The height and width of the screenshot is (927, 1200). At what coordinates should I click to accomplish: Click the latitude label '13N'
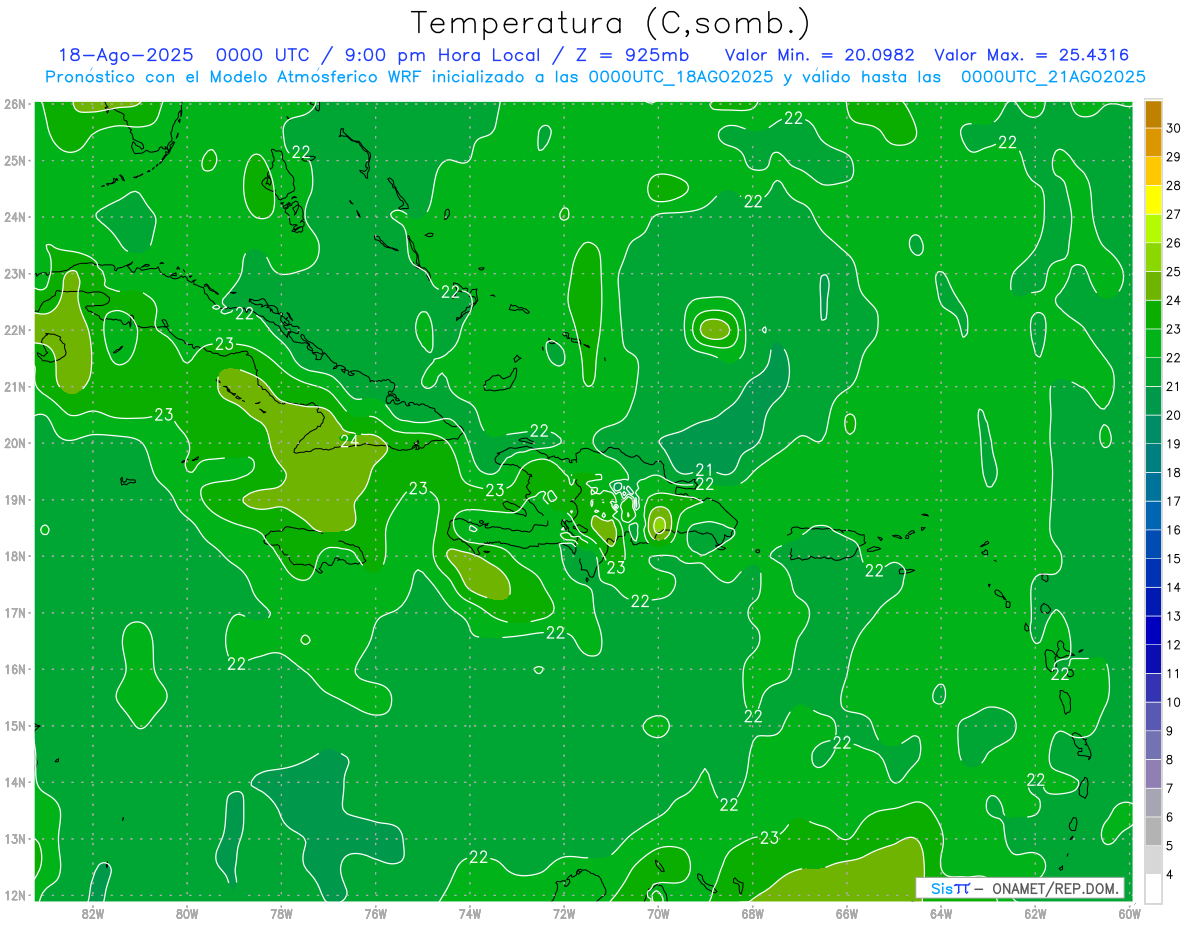click(x=15, y=839)
